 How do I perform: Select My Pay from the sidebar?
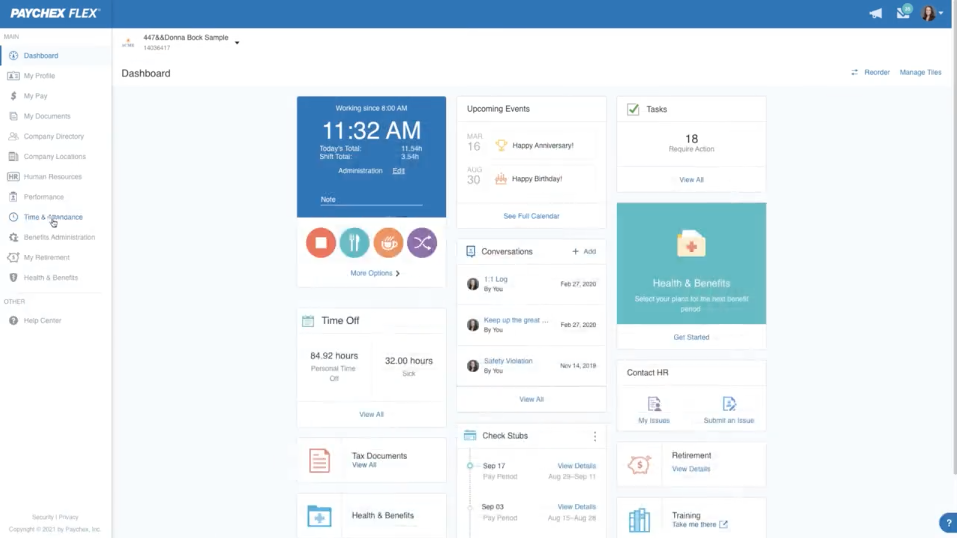35,96
